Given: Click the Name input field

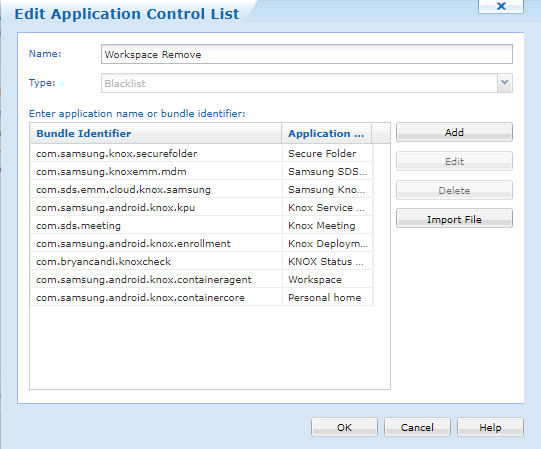Looking at the screenshot, I should [307, 54].
